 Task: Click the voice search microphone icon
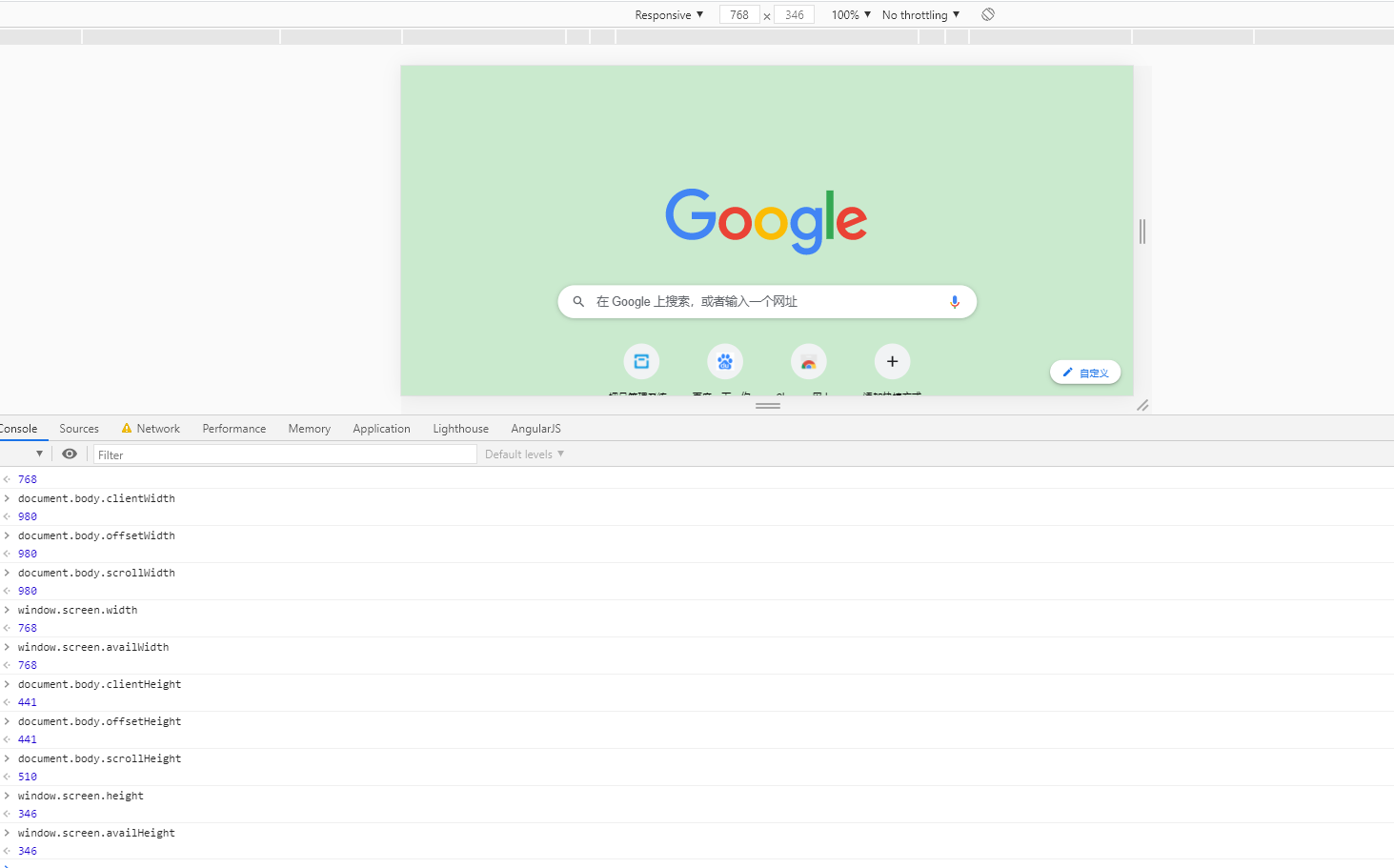(955, 302)
